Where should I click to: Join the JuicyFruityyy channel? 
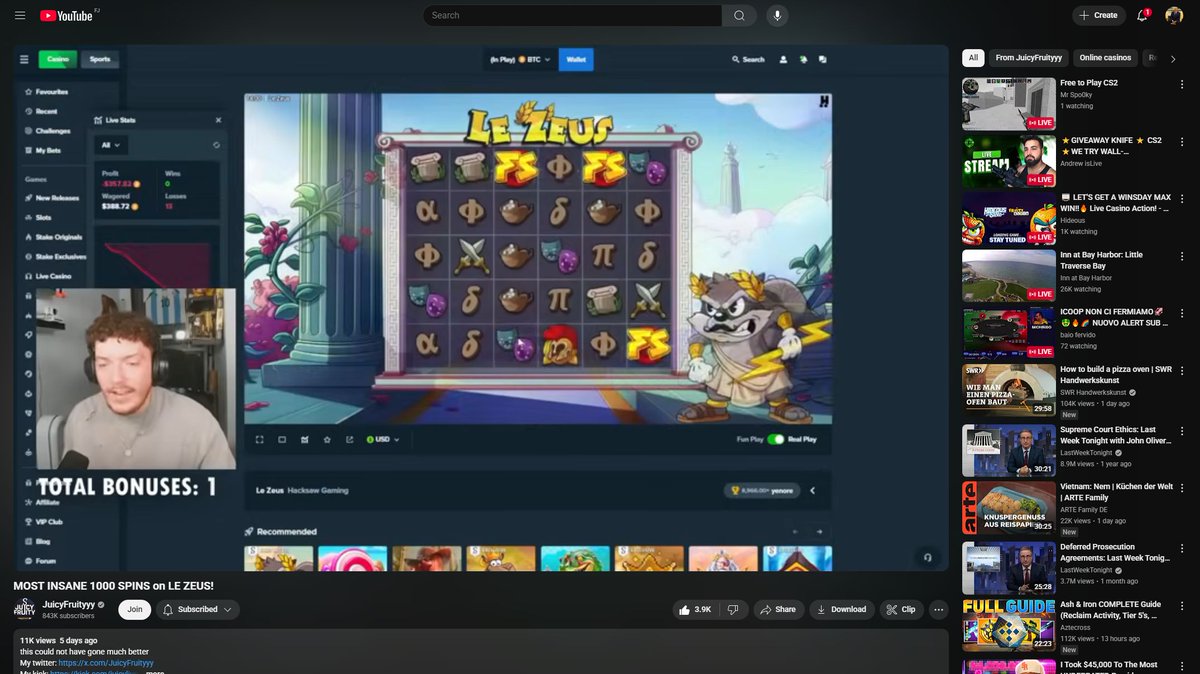point(134,609)
